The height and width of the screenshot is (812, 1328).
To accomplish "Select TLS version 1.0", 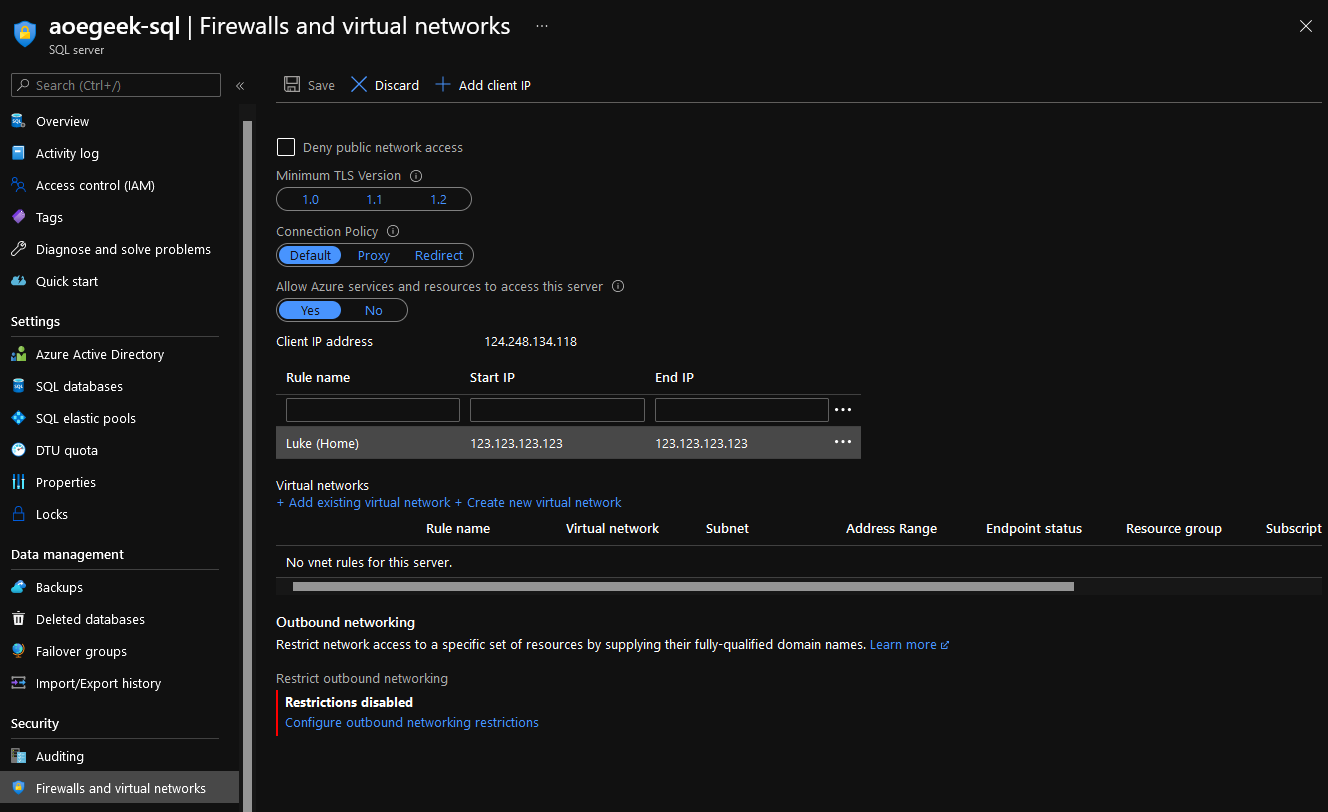I will [311, 199].
